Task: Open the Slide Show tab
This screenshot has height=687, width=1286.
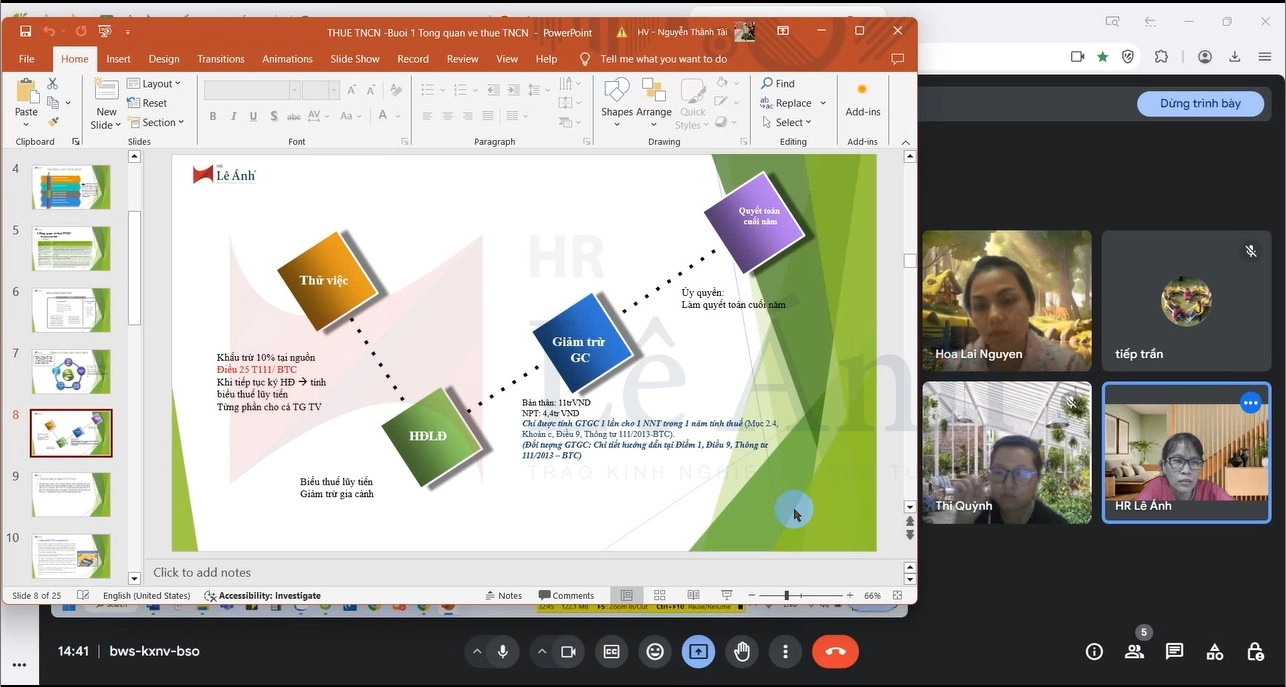Action: point(355,59)
